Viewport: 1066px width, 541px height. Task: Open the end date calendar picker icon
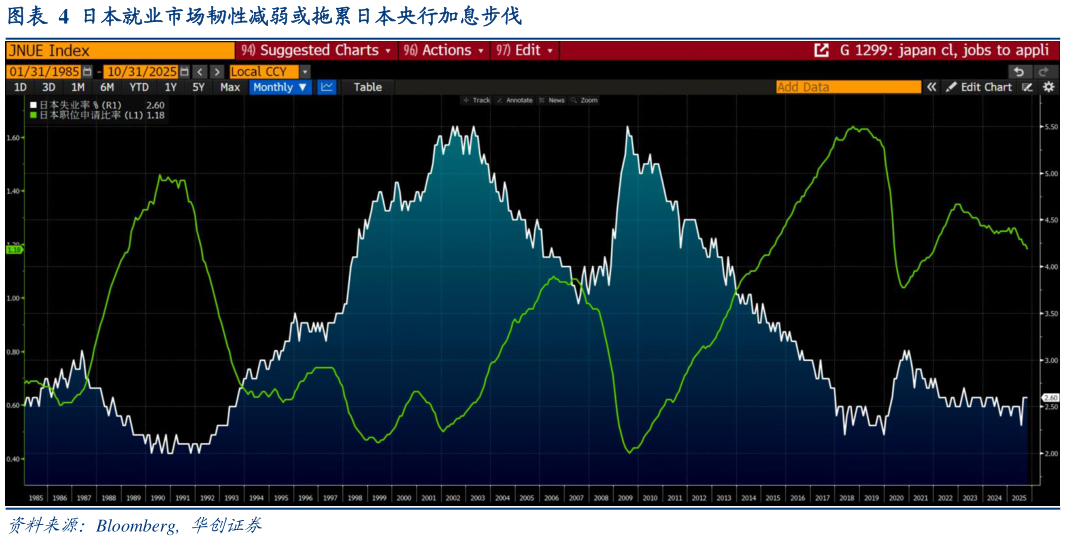[184, 71]
